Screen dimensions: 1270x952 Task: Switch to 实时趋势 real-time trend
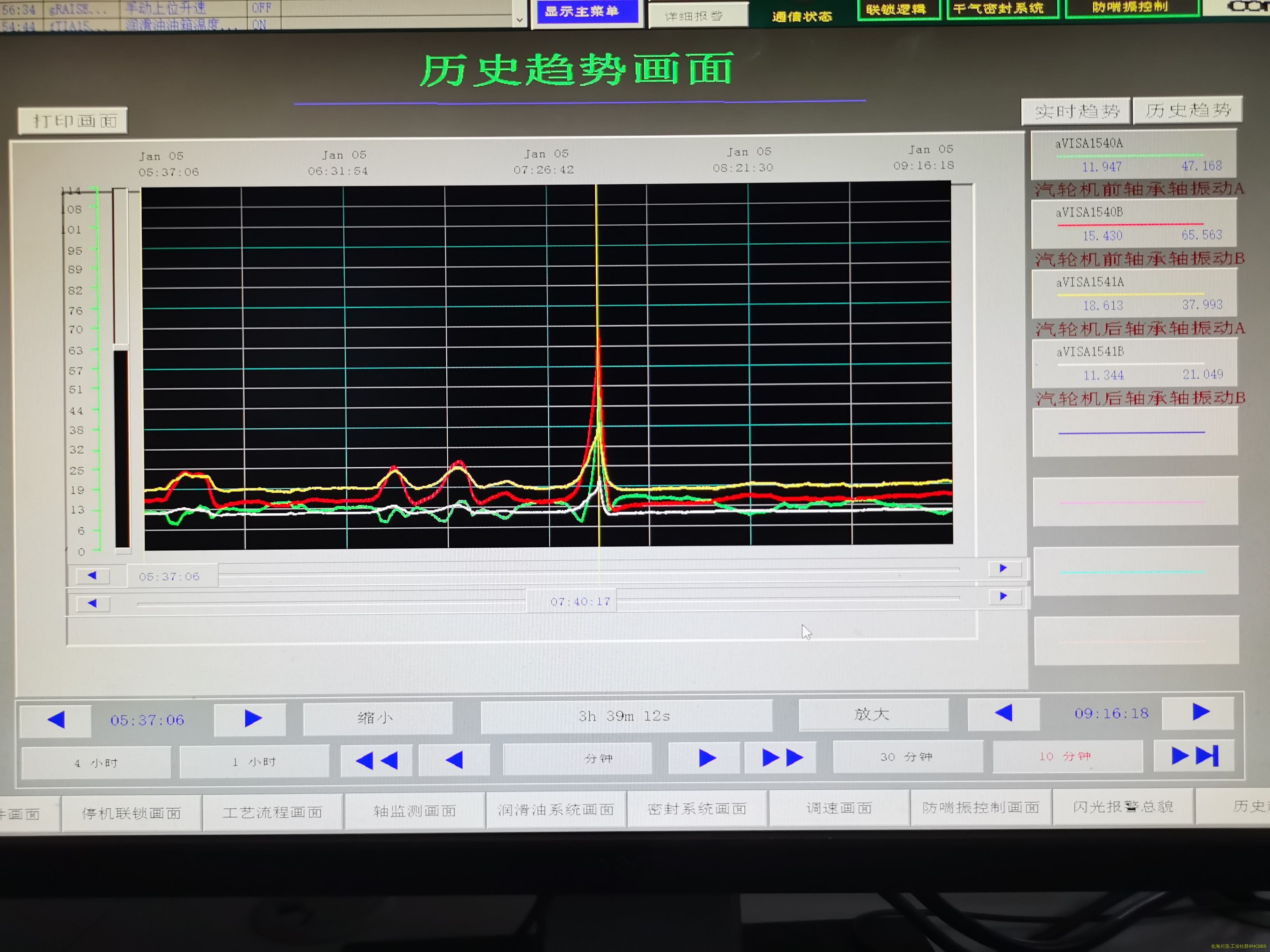point(1076,111)
